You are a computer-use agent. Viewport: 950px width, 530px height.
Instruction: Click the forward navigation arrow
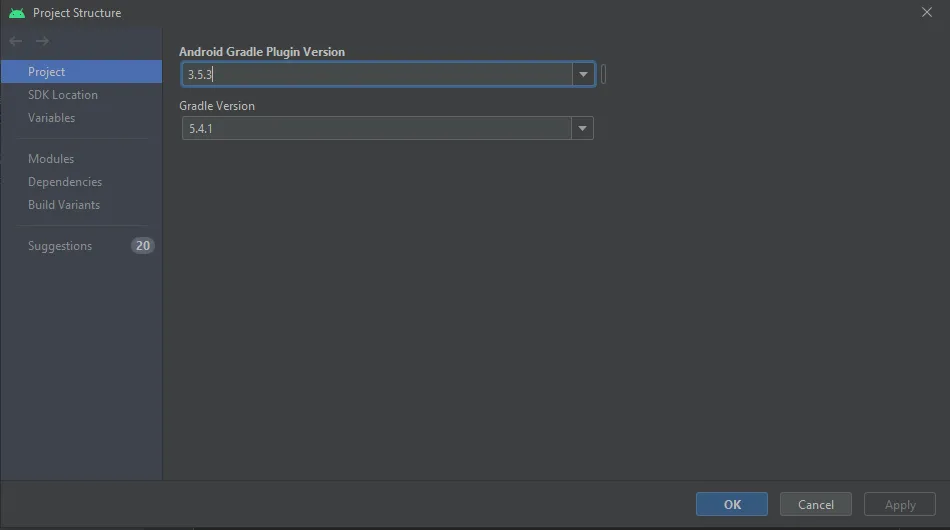[42, 41]
